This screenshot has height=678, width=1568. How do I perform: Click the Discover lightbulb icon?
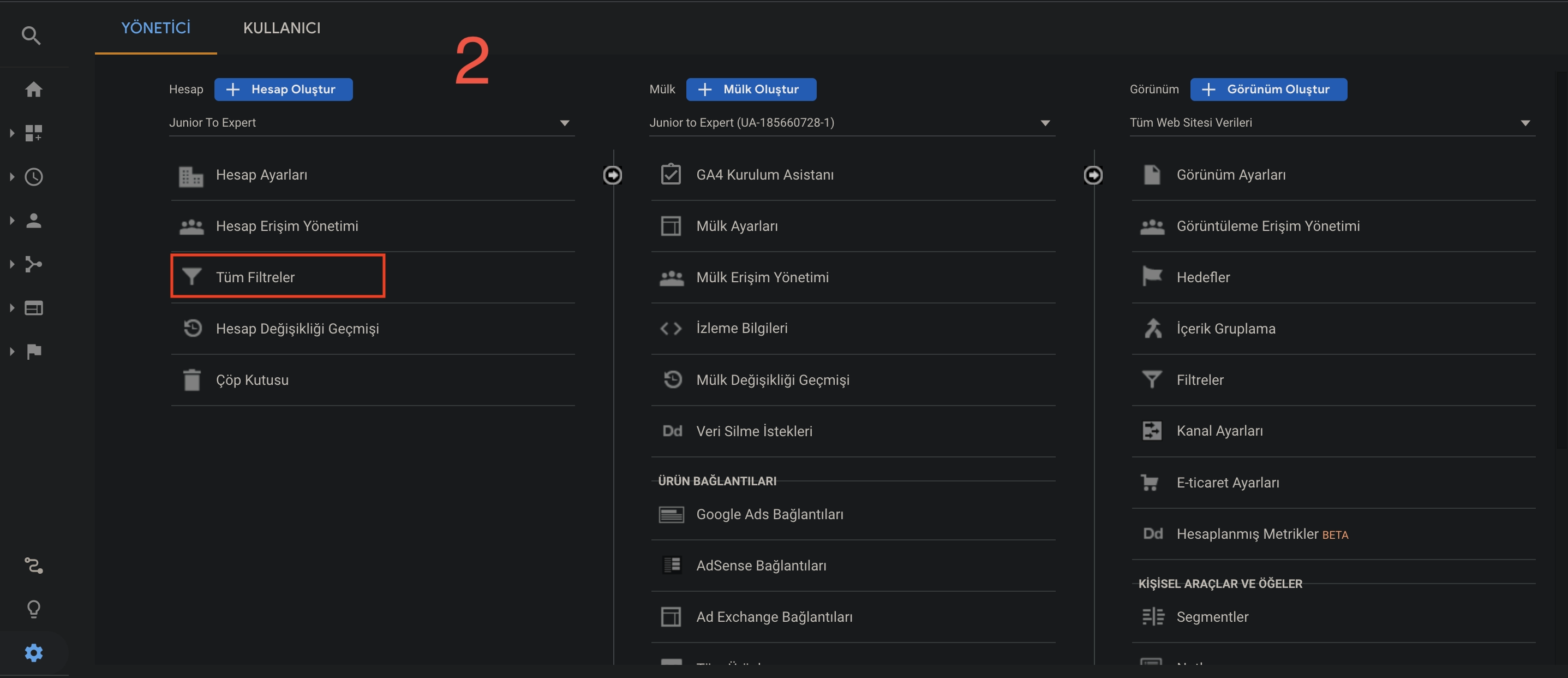coord(33,609)
